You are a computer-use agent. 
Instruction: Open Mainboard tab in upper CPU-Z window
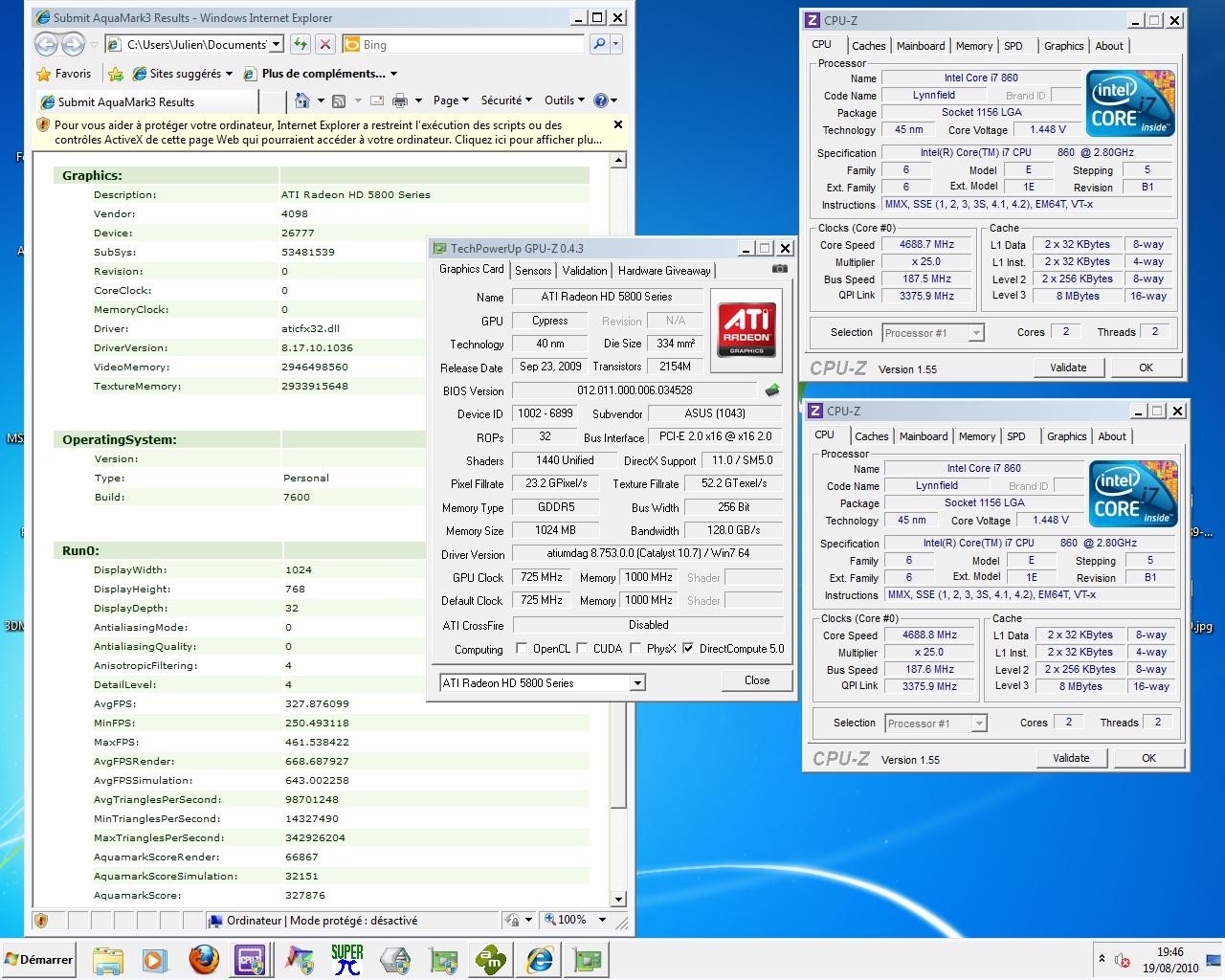pyautogui.click(x=921, y=46)
